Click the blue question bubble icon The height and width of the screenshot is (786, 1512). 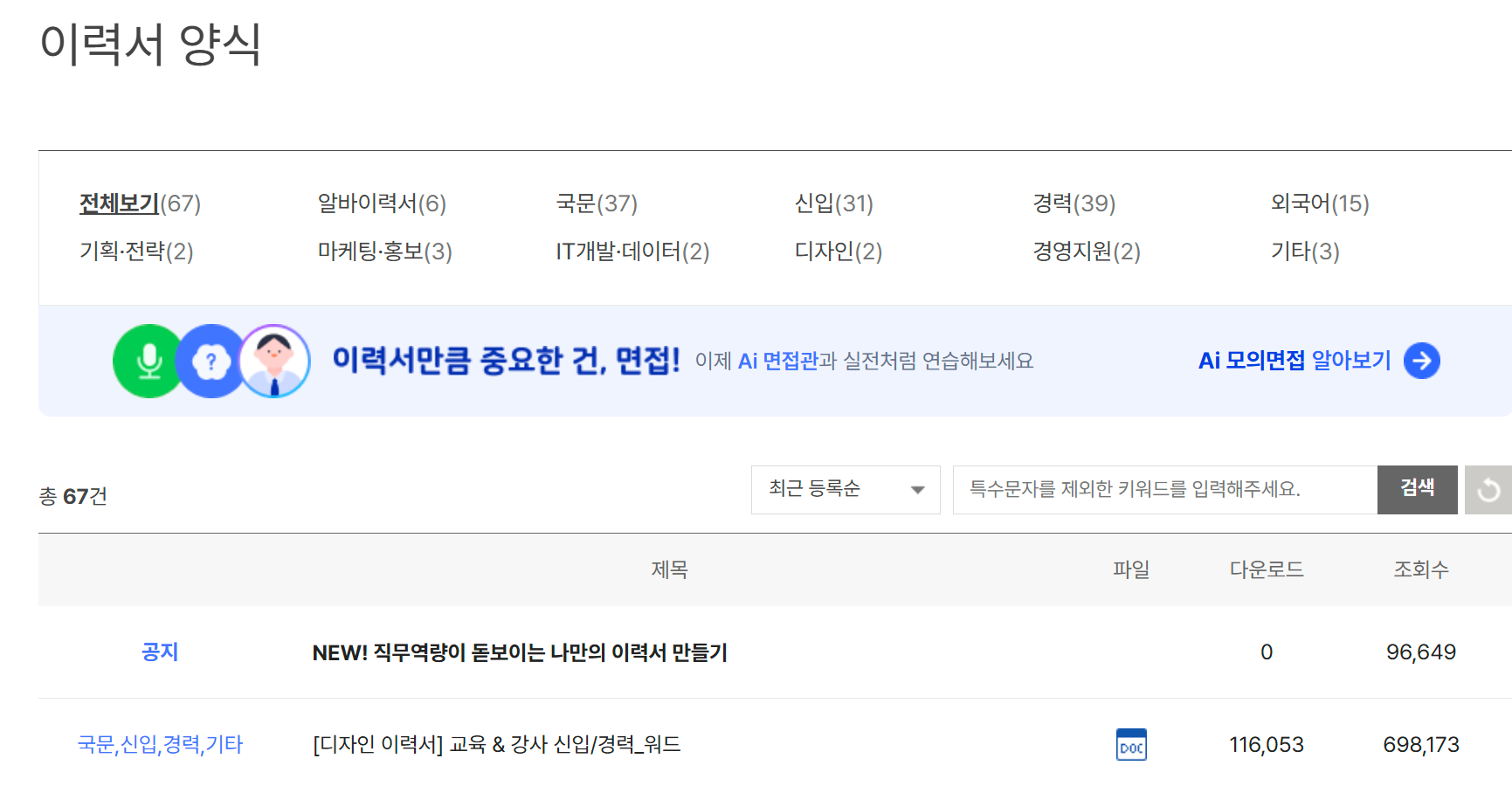point(211,361)
